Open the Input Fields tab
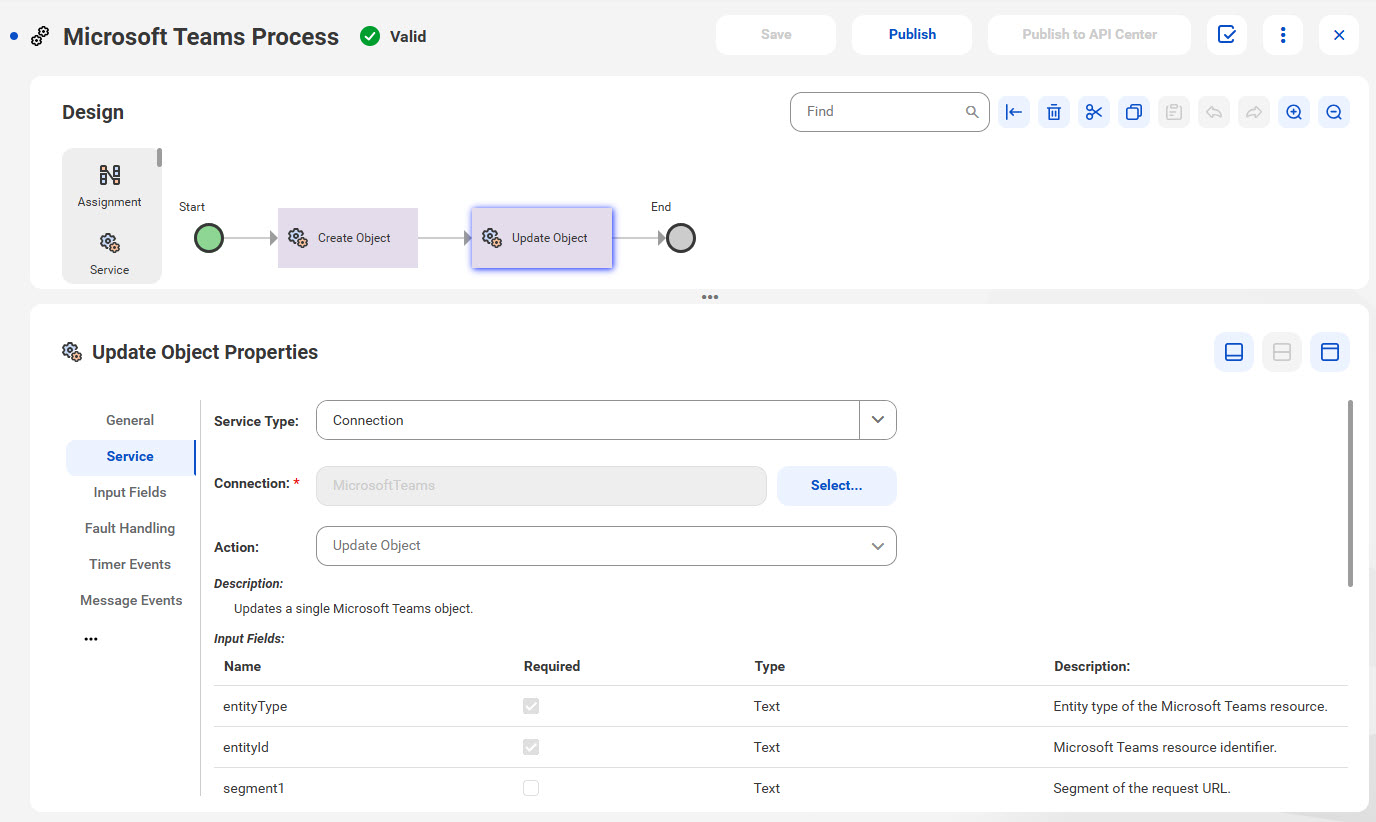 tap(130, 493)
